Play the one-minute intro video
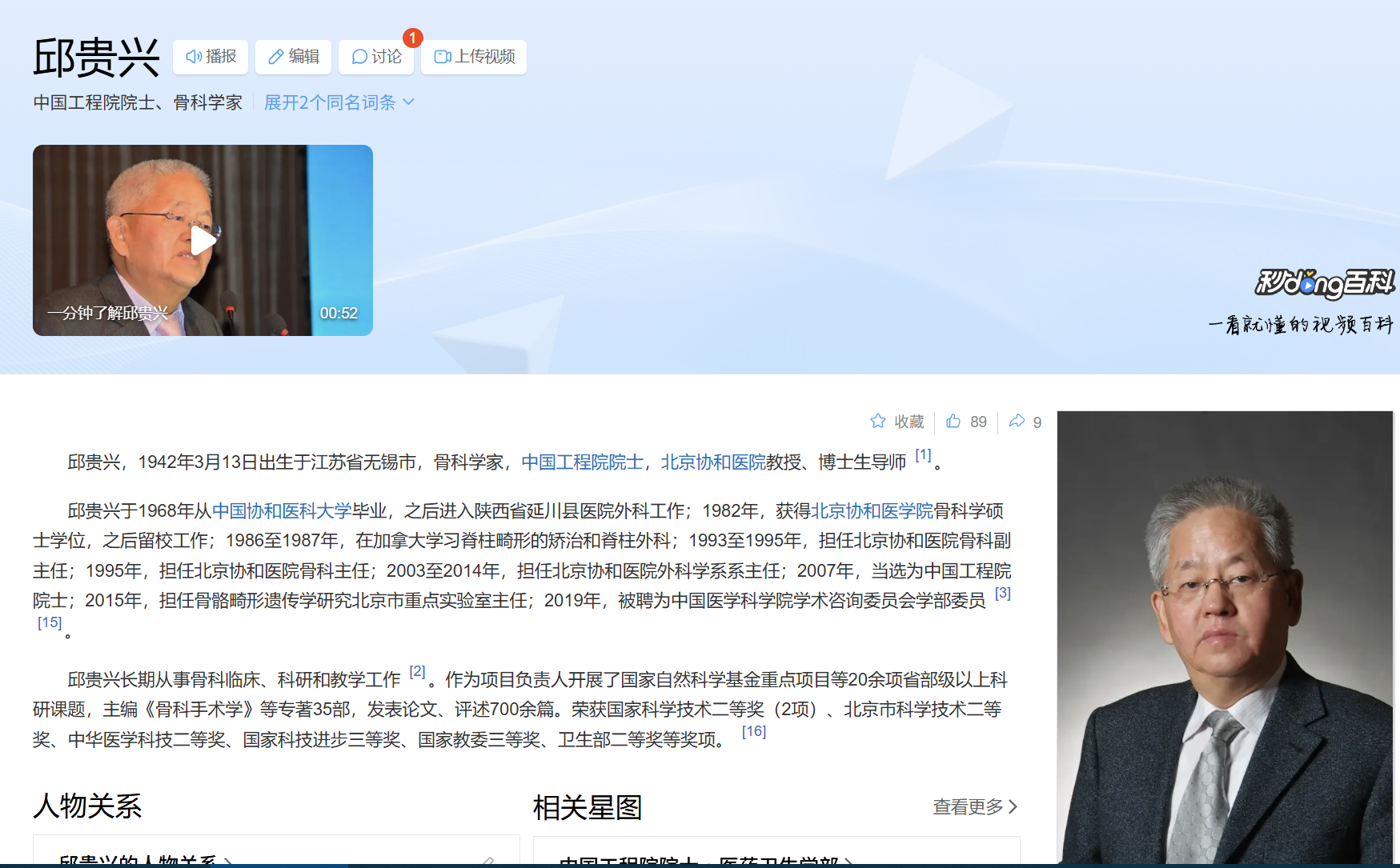Screen dimensions: 1400x868 [x=203, y=240]
